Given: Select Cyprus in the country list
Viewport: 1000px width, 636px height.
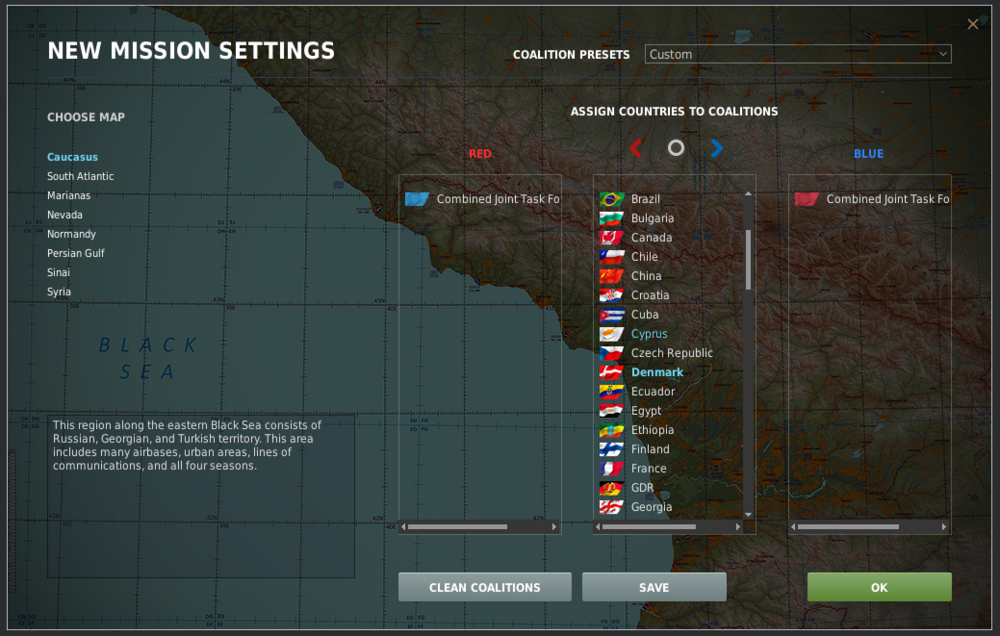Looking at the screenshot, I should (x=649, y=334).
